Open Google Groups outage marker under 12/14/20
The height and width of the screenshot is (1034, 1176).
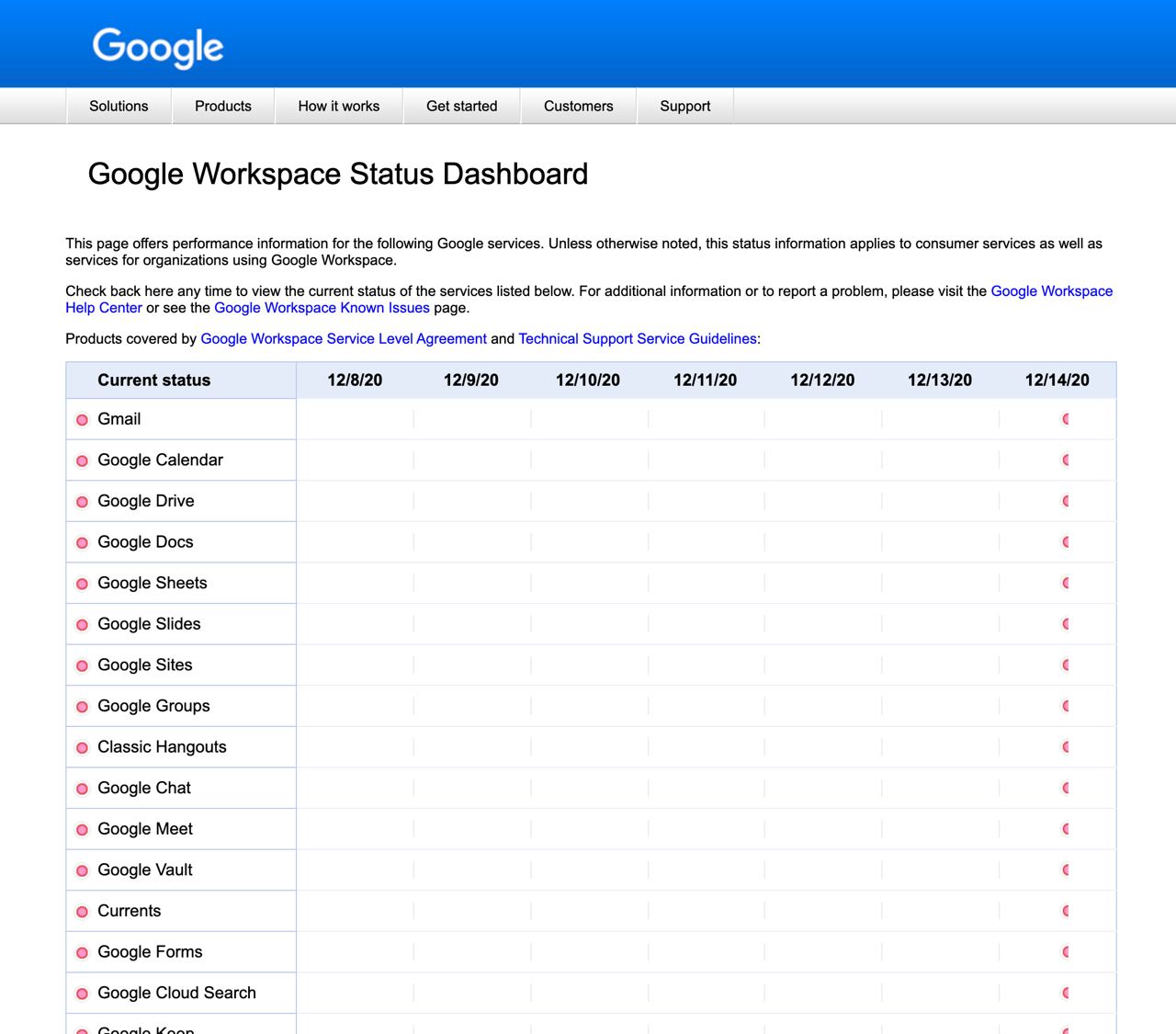click(1066, 706)
